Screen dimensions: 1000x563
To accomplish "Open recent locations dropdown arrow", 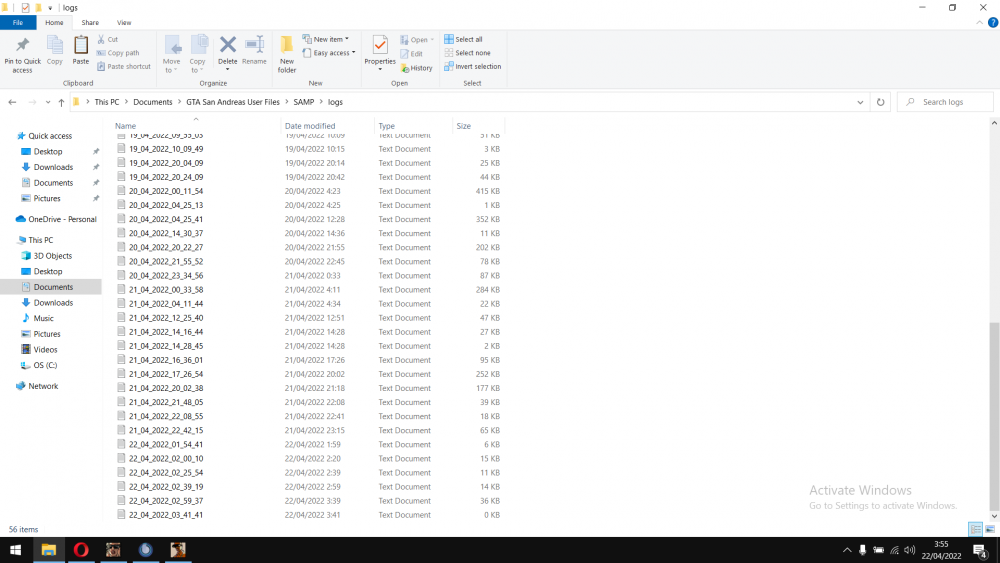I will 47,102.
